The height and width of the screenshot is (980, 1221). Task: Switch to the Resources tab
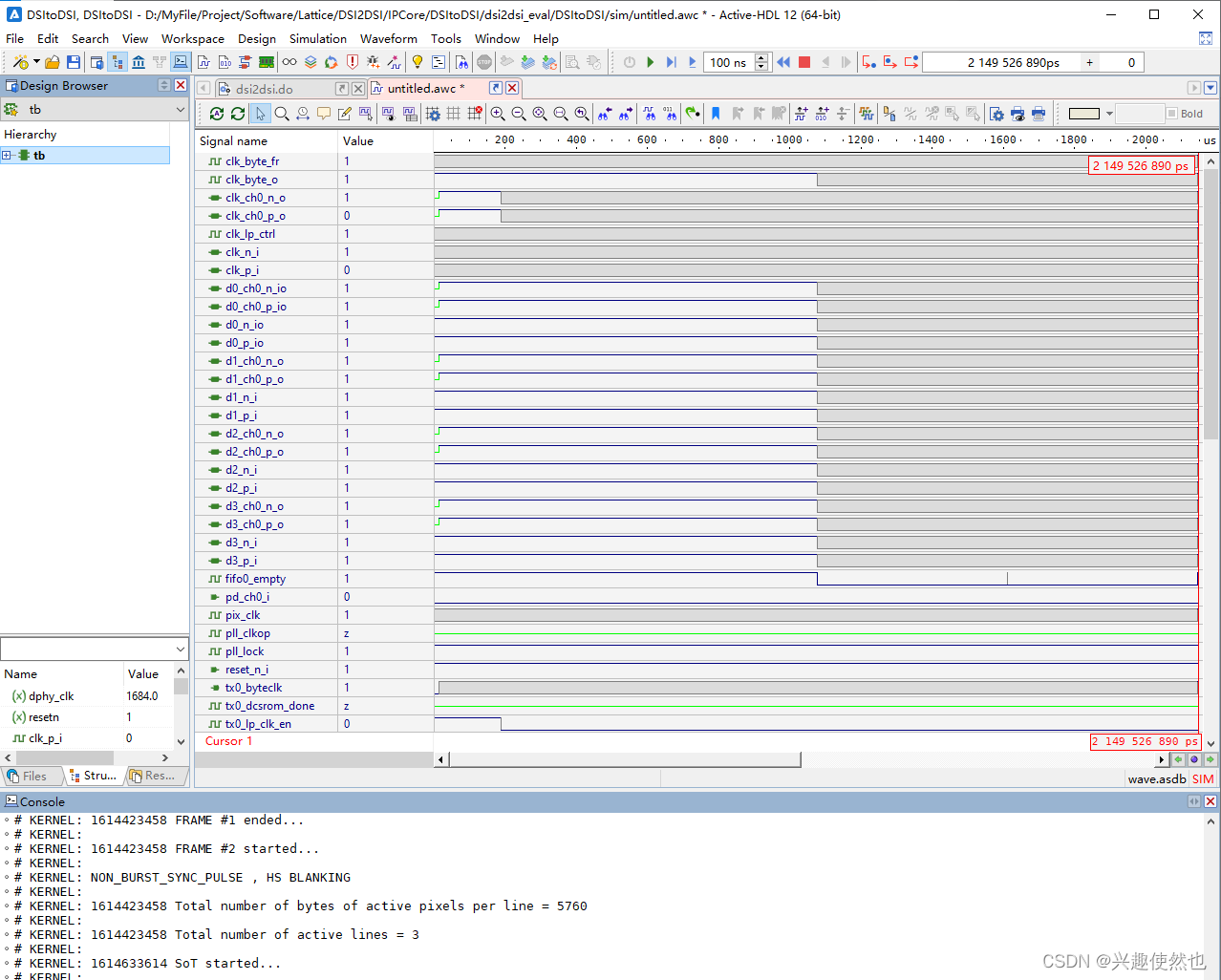coord(156,777)
